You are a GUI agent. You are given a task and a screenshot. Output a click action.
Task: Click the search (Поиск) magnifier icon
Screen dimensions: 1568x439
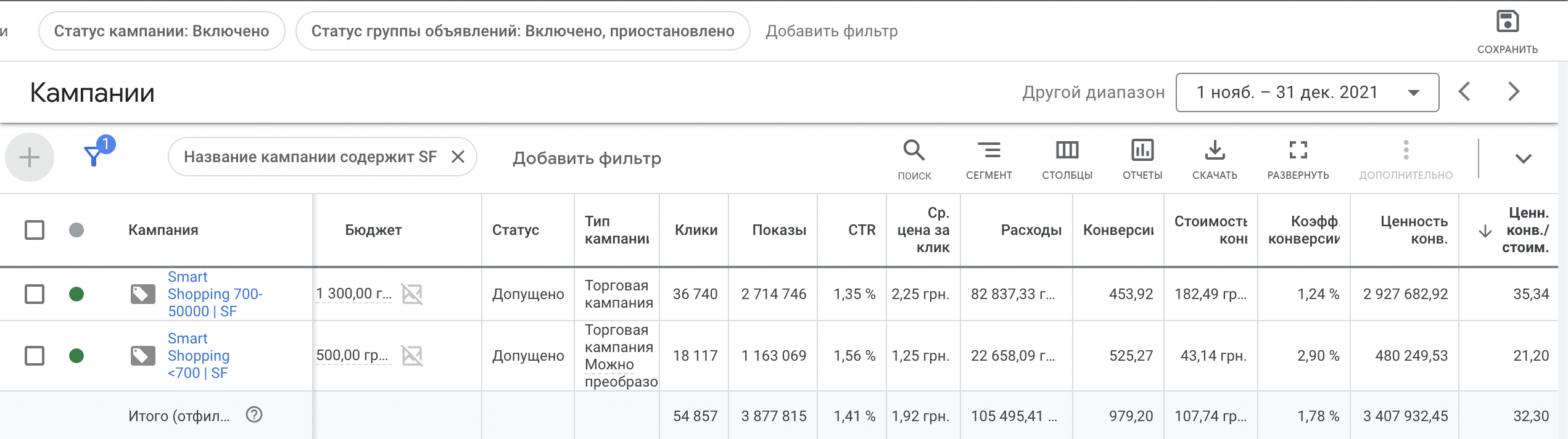coord(914,150)
